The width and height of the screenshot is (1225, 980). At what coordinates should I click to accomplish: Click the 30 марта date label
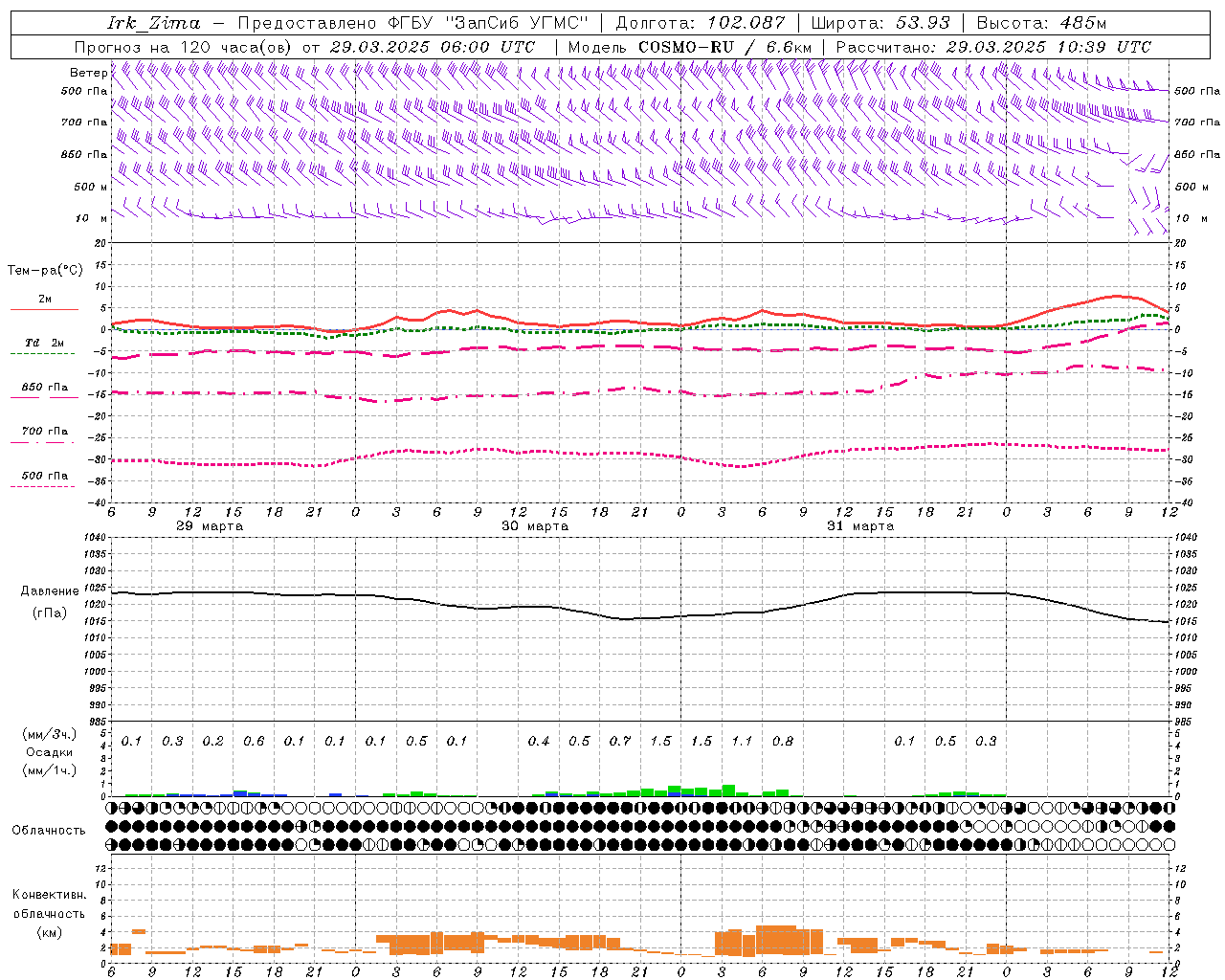point(535,526)
